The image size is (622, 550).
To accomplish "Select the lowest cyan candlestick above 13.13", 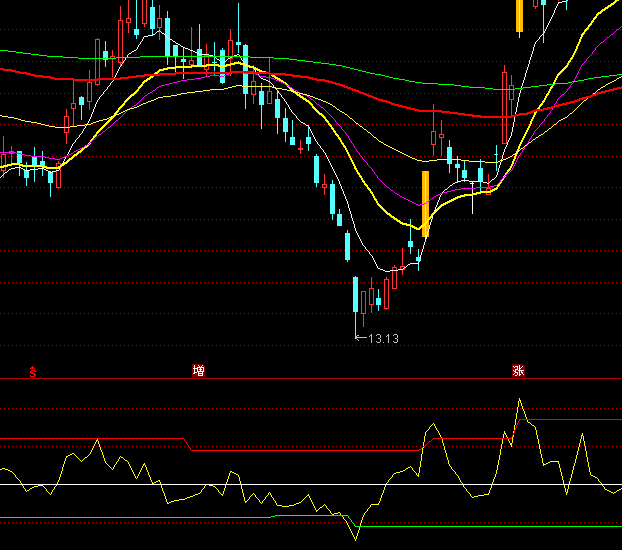I will (355, 296).
